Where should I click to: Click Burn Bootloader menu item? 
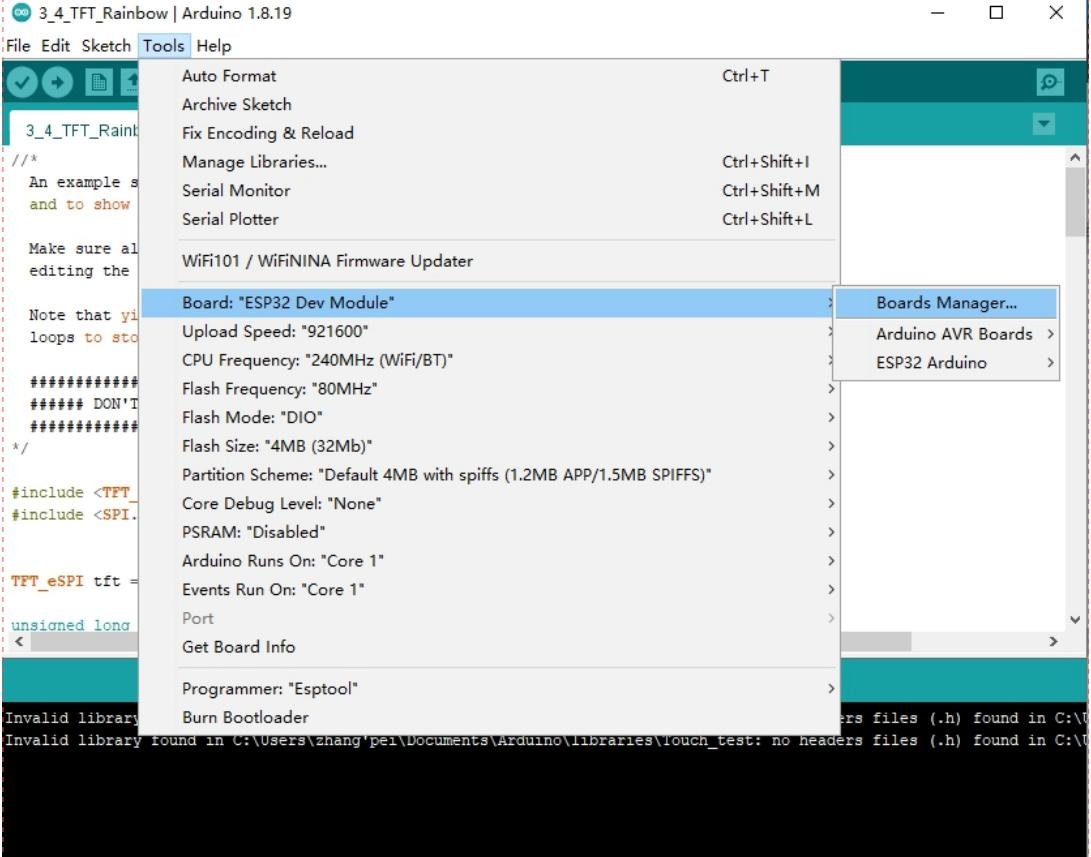pyautogui.click(x=245, y=717)
